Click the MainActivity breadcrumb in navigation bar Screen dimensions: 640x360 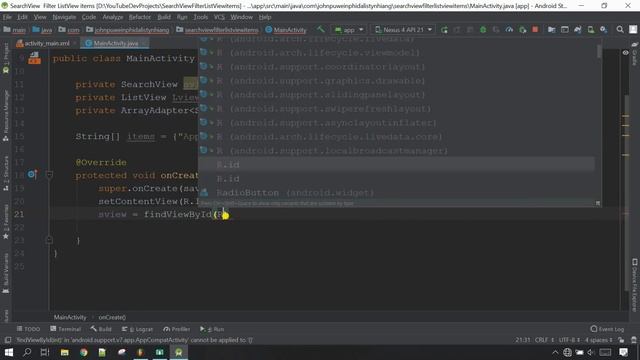[x=286, y=30]
